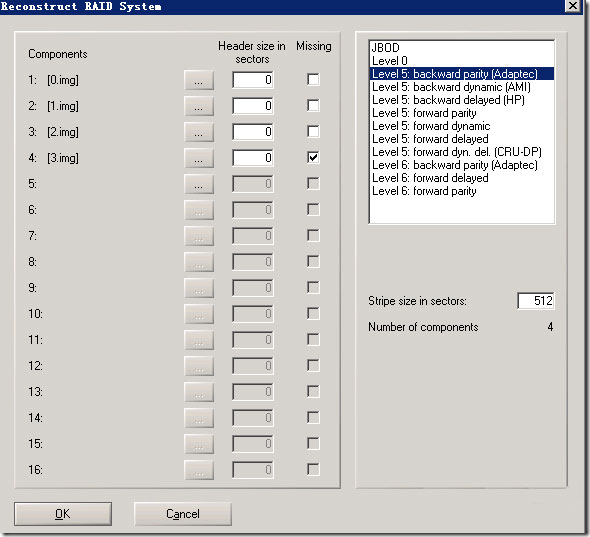Browse for component 5 file
This screenshot has height=537, width=590.
pyautogui.click(x=199, y=184)
